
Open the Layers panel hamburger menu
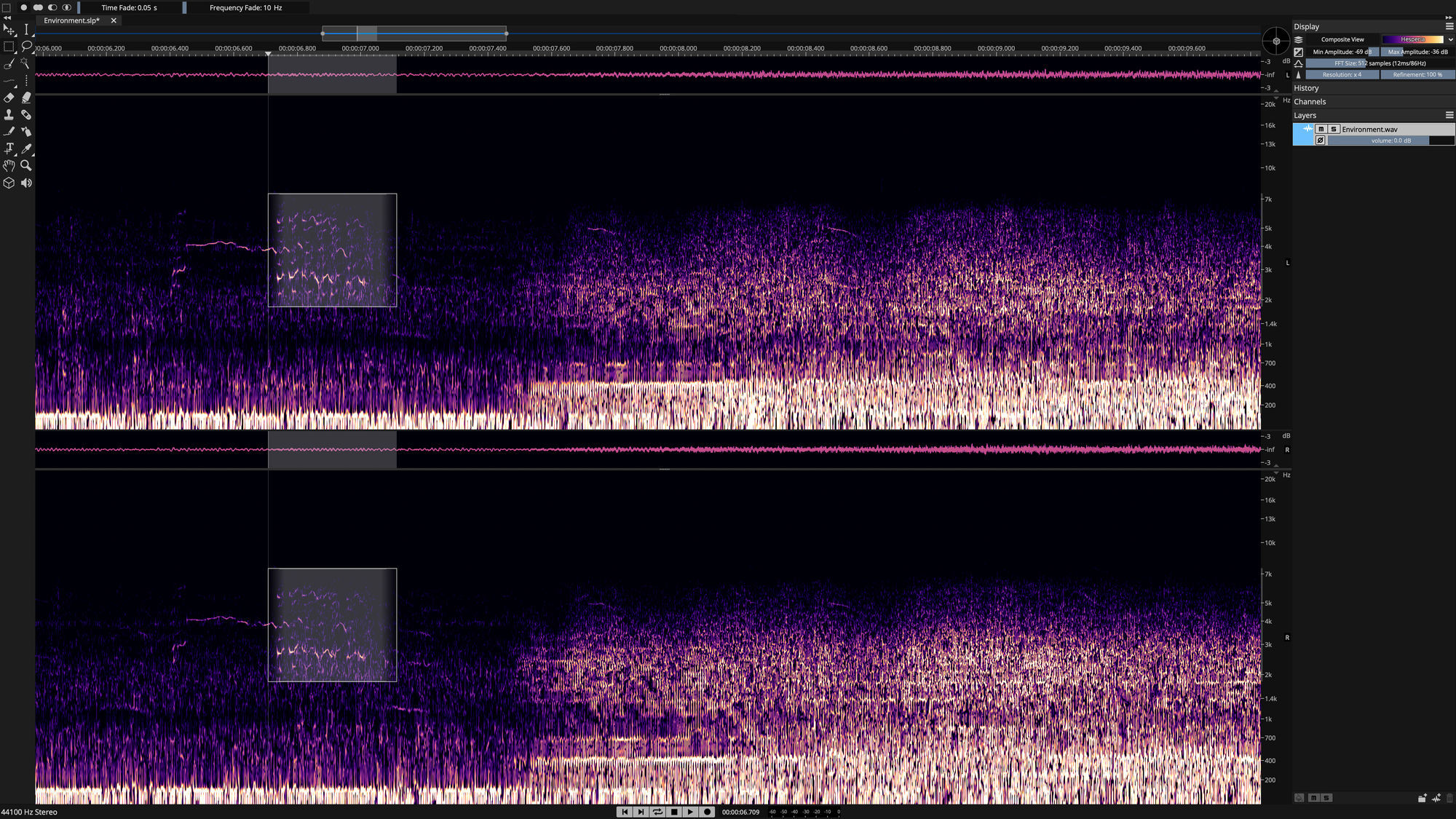(x=1449, y=115)
